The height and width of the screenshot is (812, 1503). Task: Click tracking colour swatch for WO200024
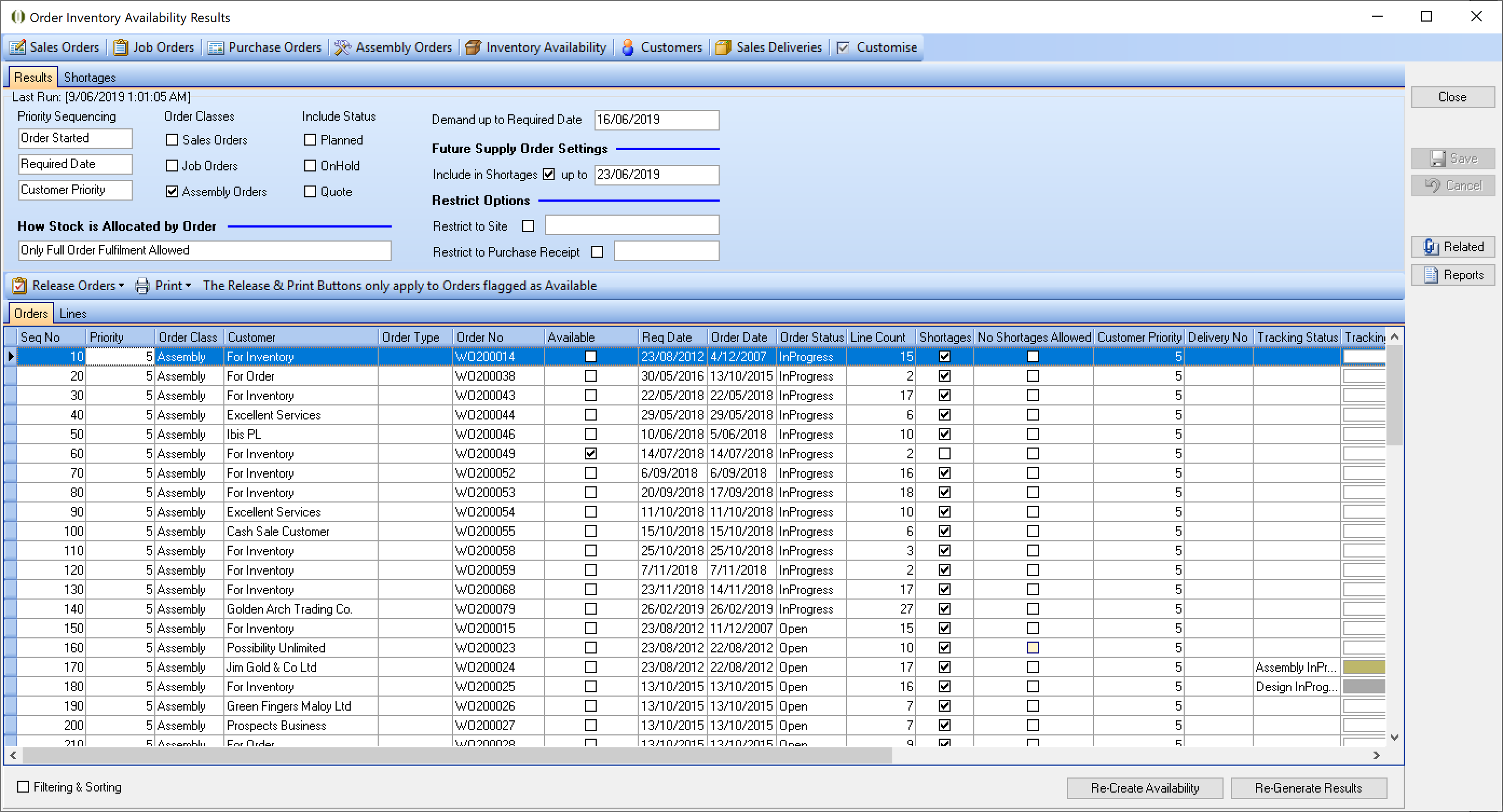1364,668
